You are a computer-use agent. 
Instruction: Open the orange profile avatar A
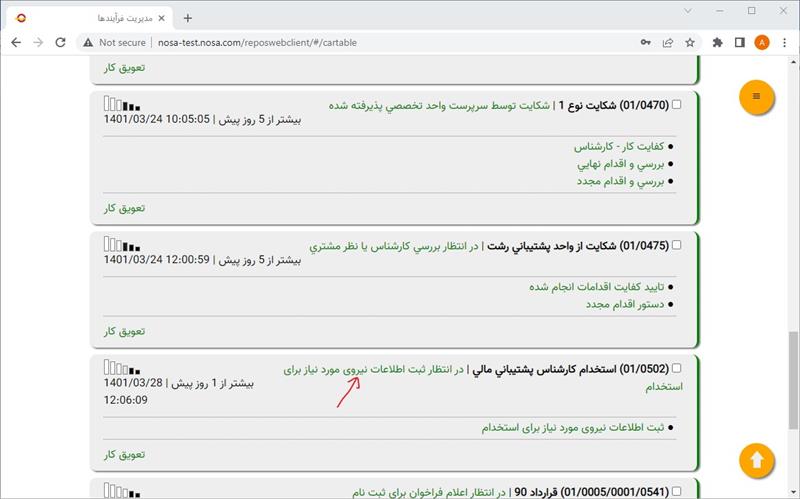(x=762, y=43)
